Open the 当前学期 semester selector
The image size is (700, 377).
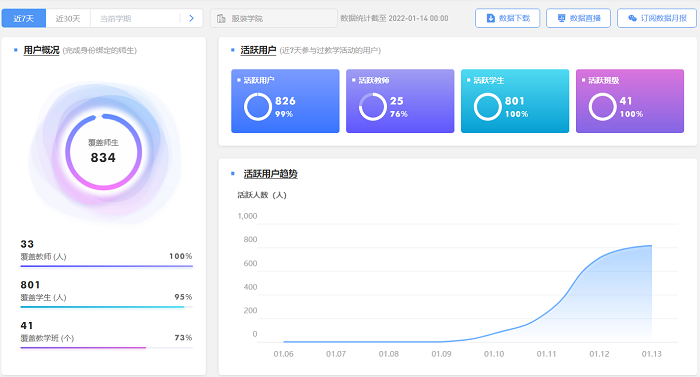135,18
